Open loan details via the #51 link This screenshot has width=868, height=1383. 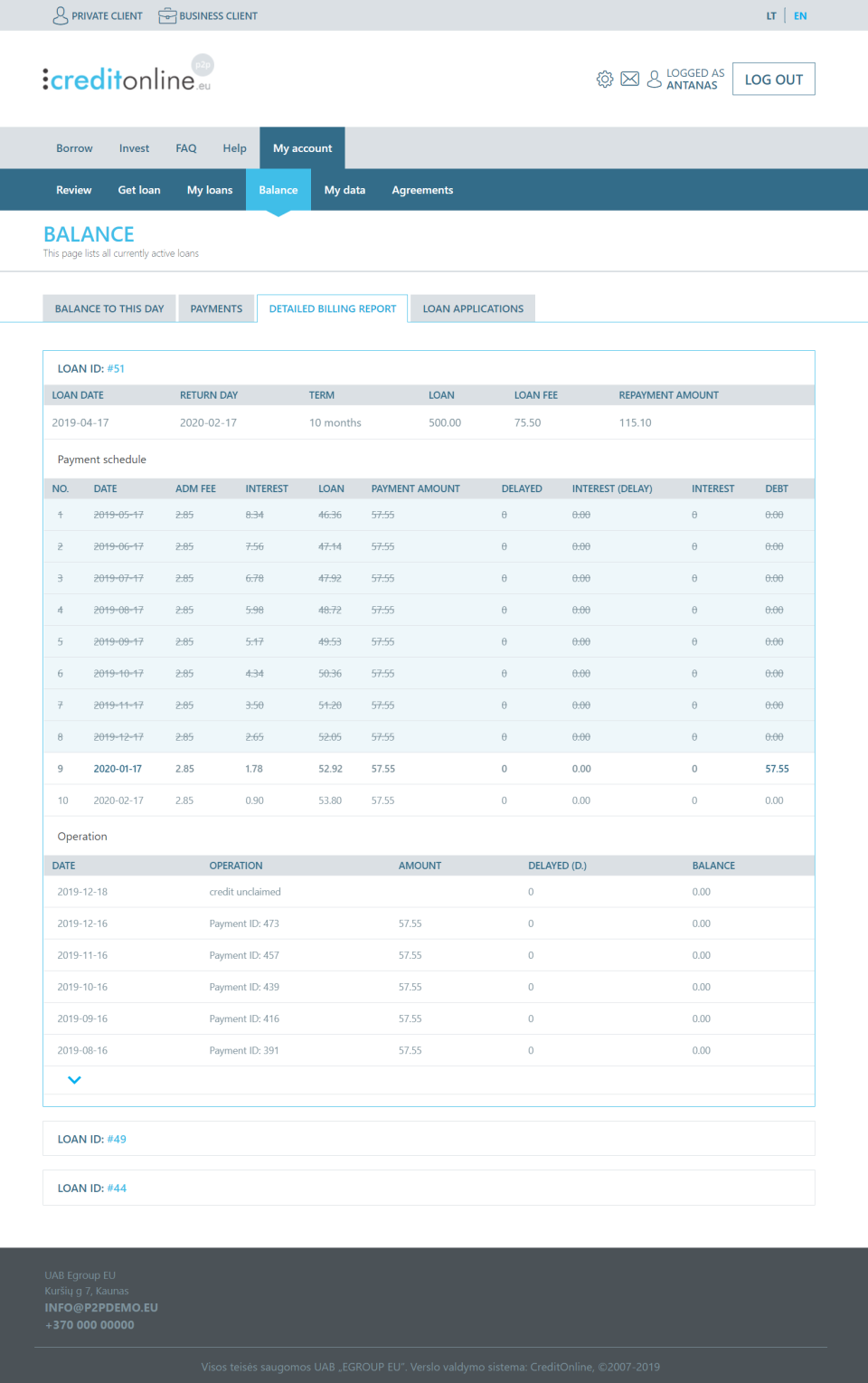[116, 368]
